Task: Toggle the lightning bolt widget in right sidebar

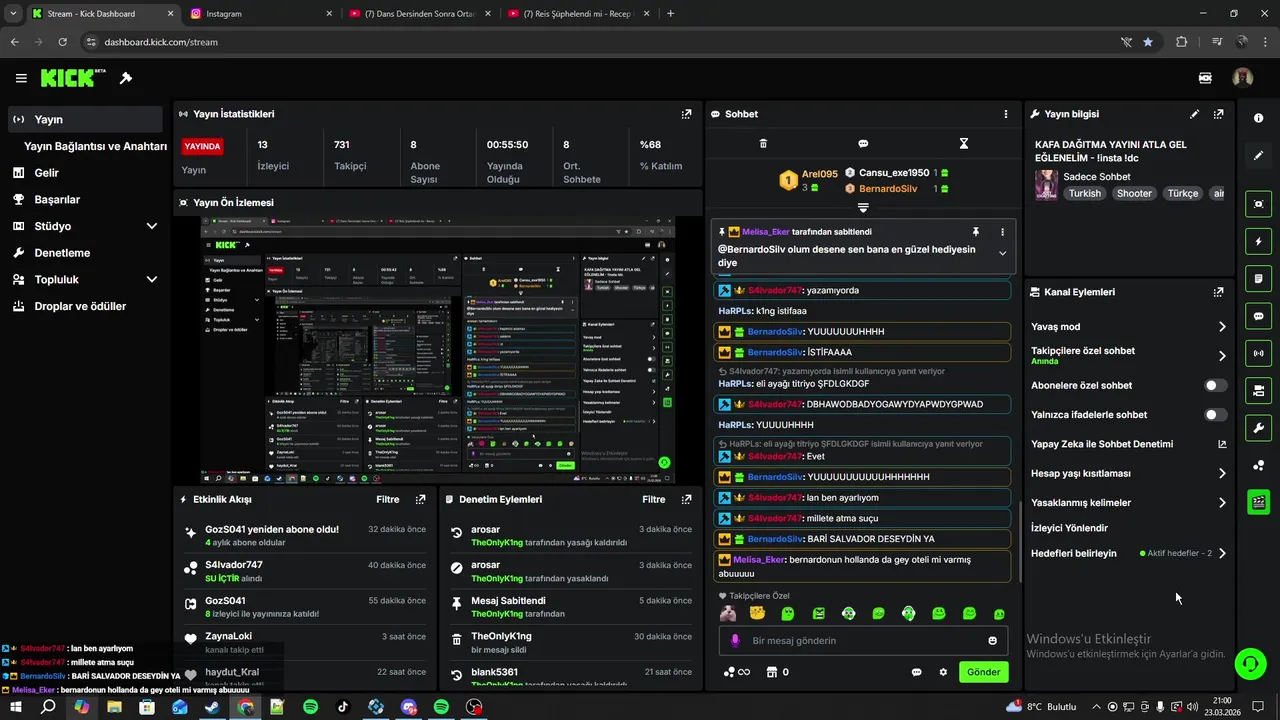Action: pos(1258,241)
